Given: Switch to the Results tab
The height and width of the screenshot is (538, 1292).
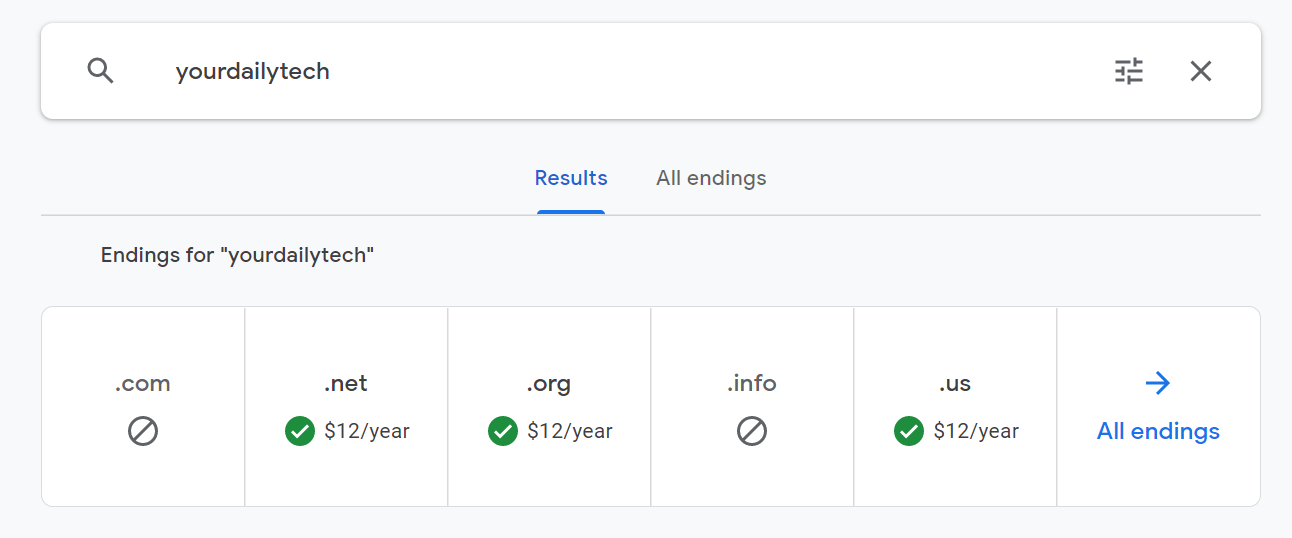Looking at the screenshot, I should click(571, 179).
